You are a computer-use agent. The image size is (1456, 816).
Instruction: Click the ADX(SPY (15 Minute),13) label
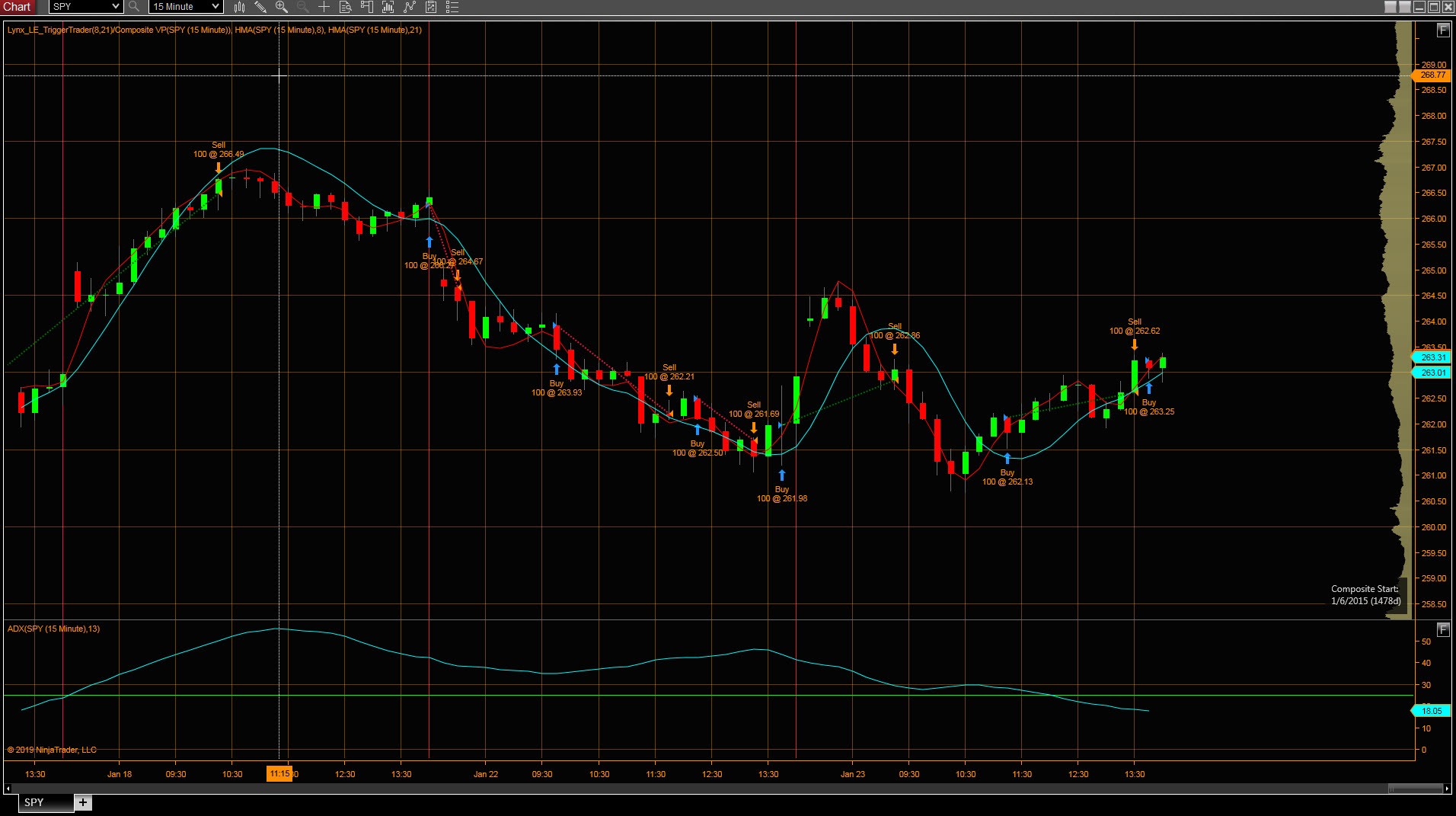click(53, 629)
